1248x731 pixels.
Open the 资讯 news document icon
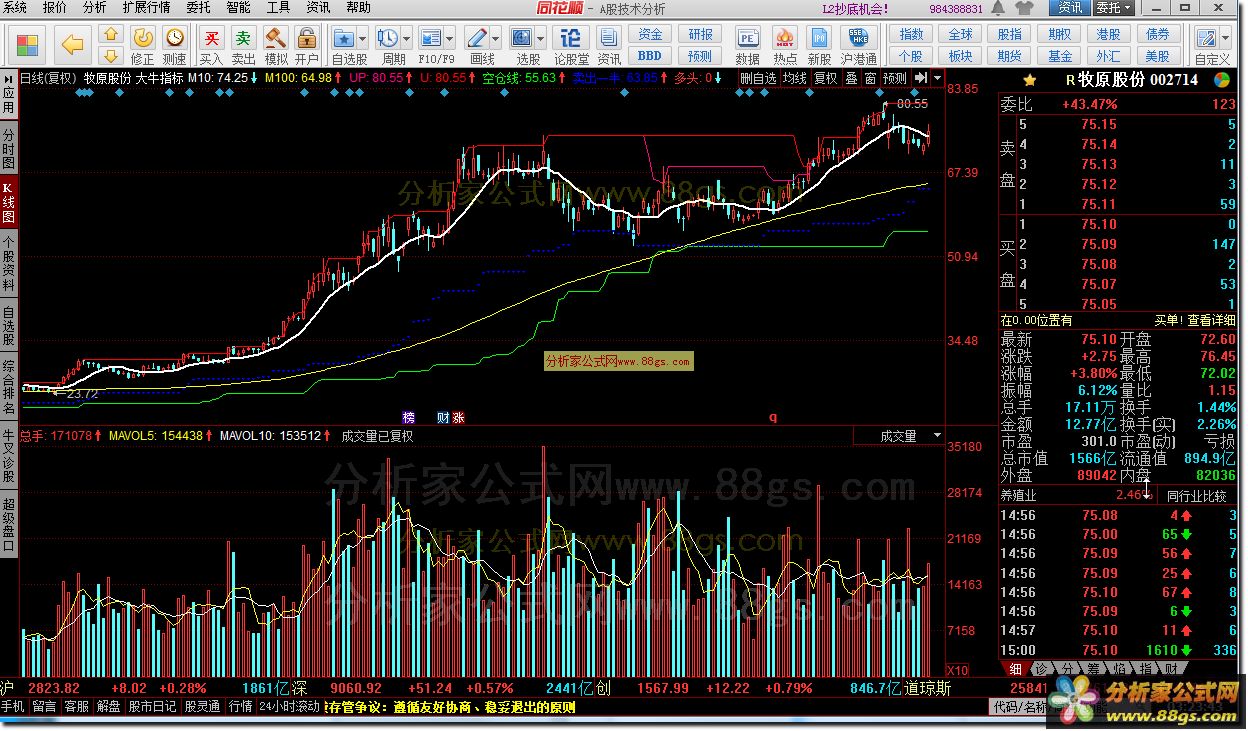coord(609,45)
